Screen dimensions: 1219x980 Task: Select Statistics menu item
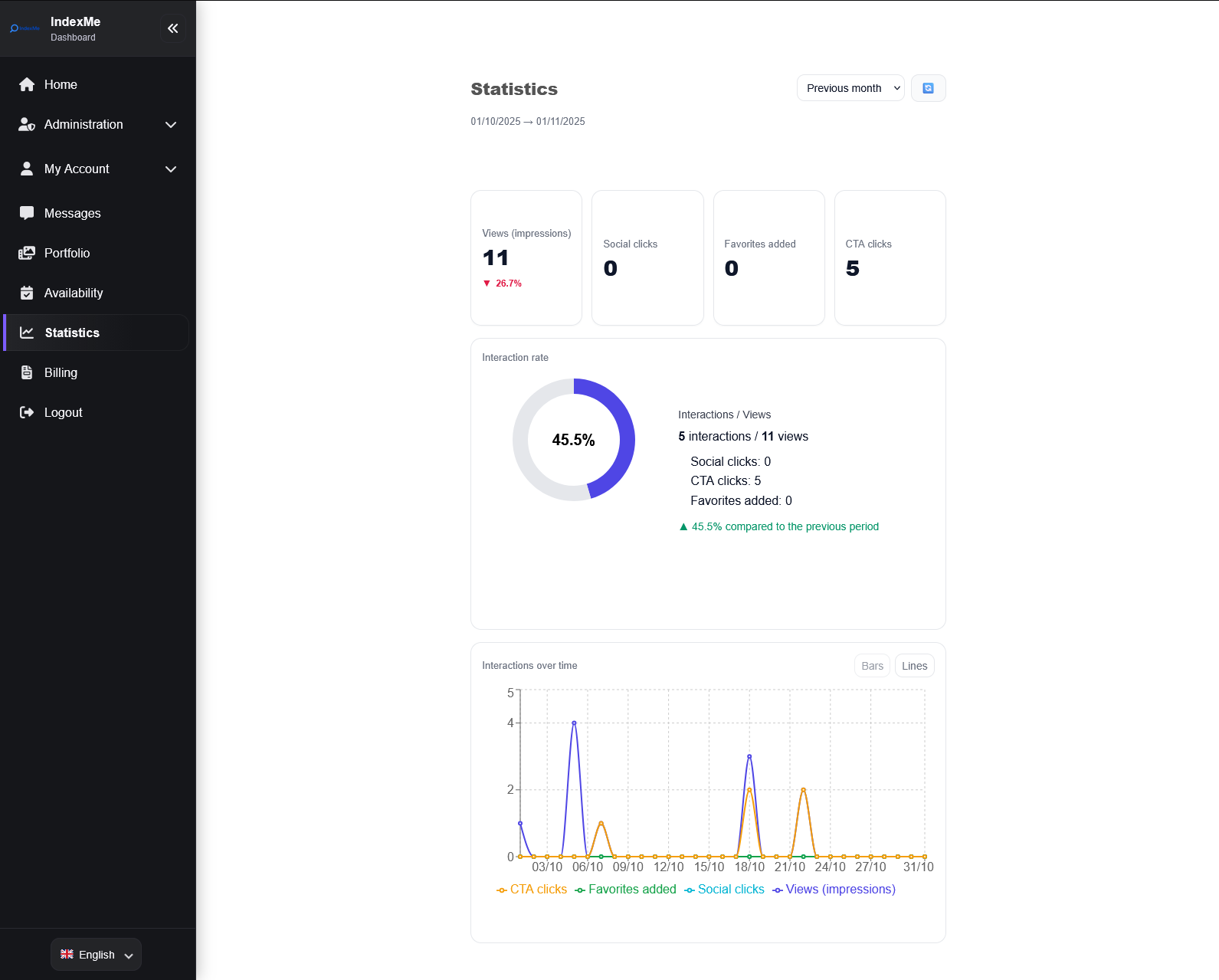pyautogui.click(x=96, y=333)
